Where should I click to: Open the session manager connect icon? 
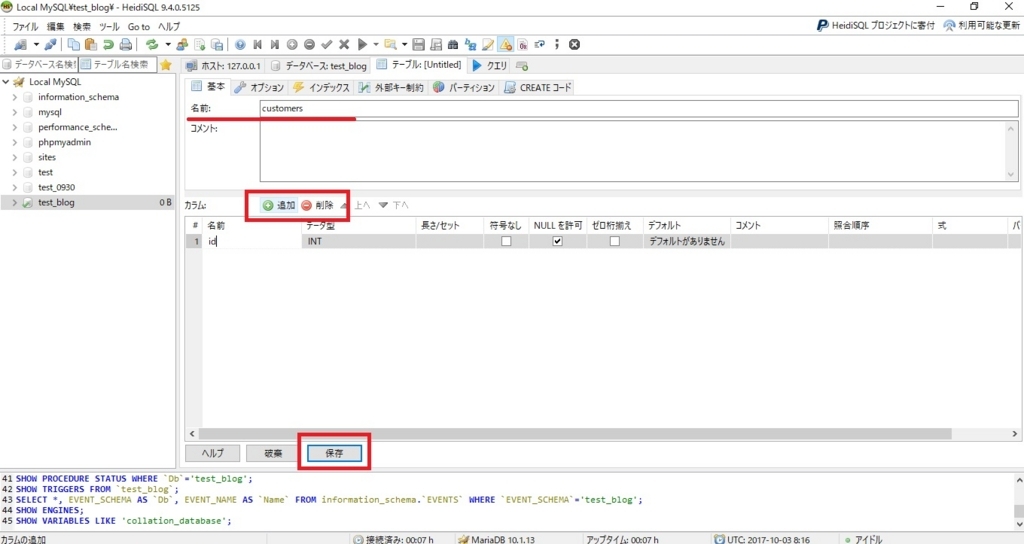(20, 44)
